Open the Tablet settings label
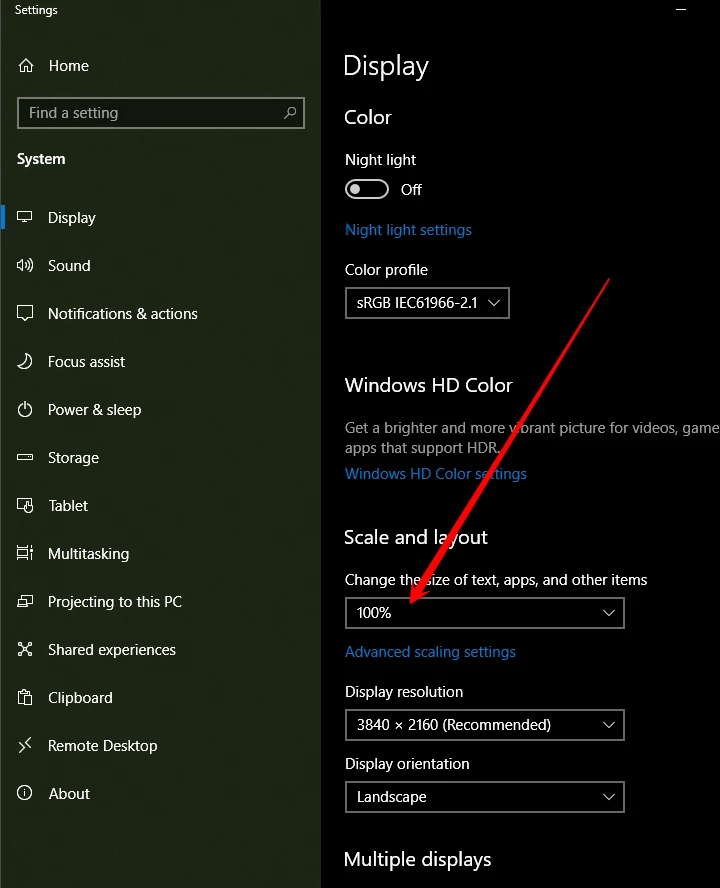 (x=68, y=506)
